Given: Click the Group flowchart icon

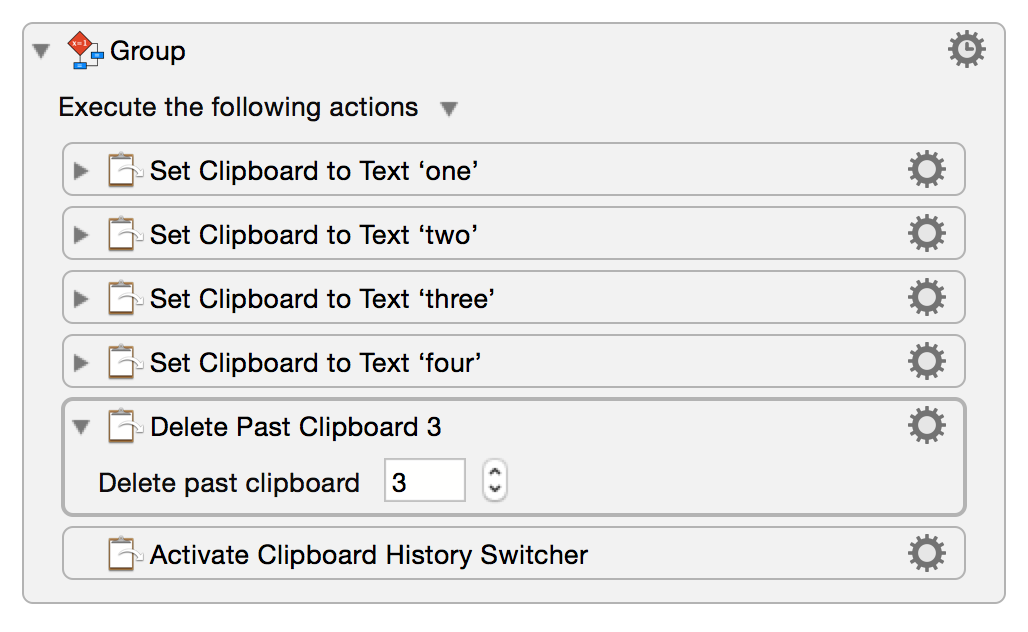Looking at the screenshot, I should [85, 50].
